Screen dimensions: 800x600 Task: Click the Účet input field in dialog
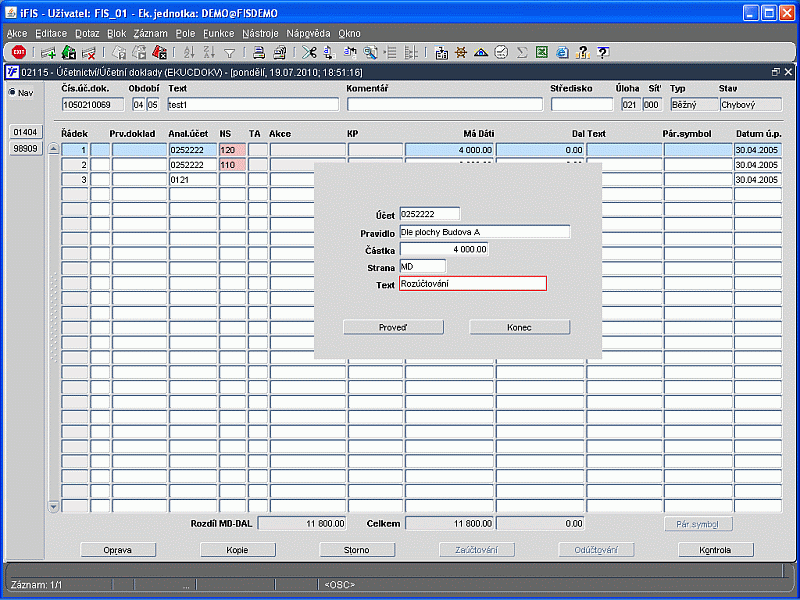coord(430,214)
